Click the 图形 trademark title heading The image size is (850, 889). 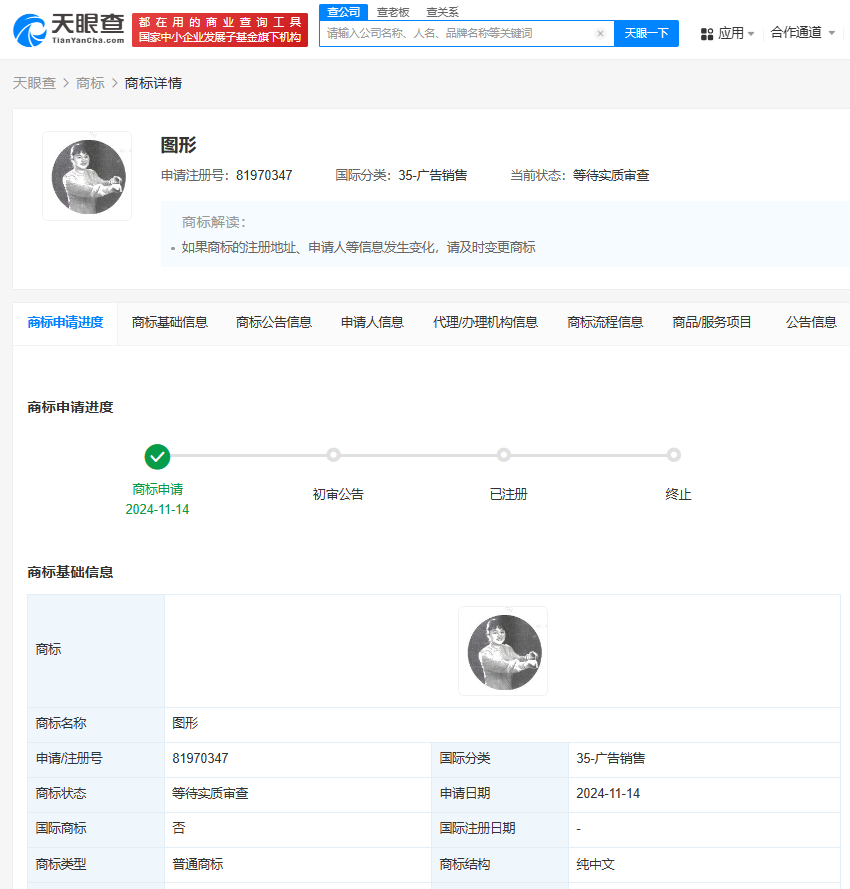click(178, 145)
